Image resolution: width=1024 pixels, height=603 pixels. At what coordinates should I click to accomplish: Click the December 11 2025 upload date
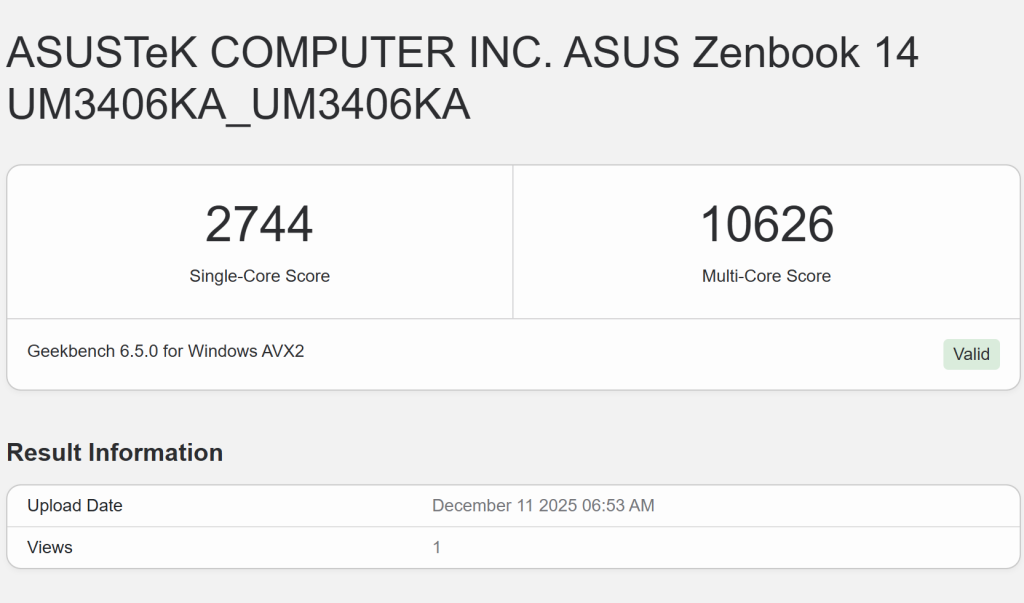(x=542, y=505)
